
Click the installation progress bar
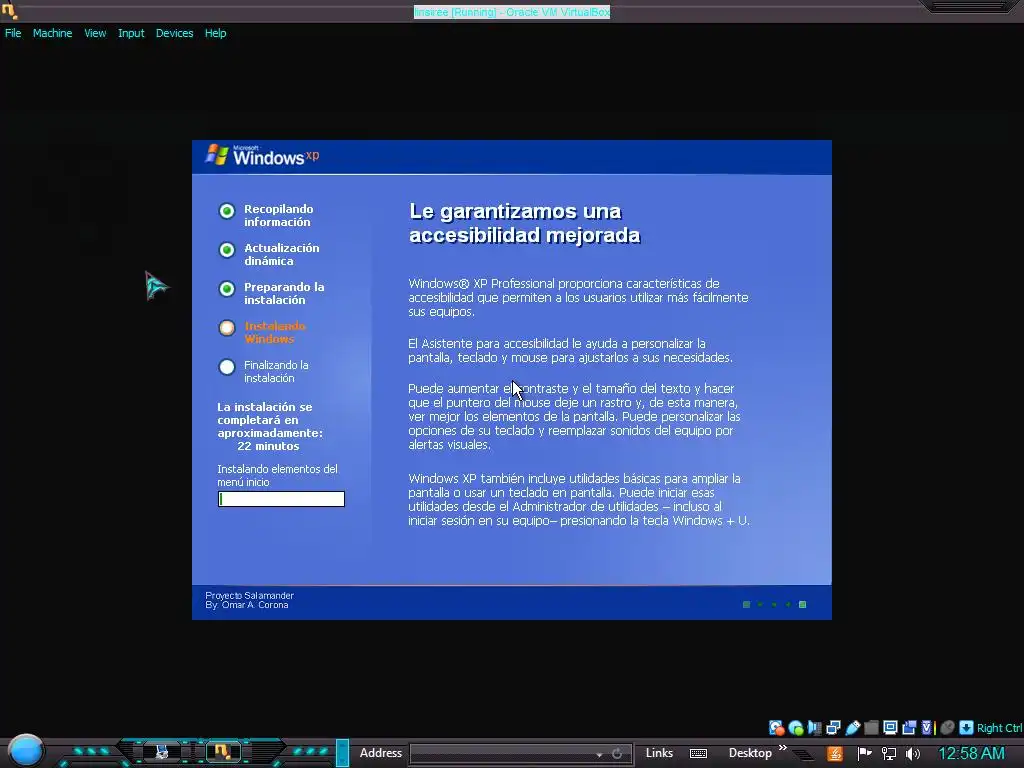281,499
